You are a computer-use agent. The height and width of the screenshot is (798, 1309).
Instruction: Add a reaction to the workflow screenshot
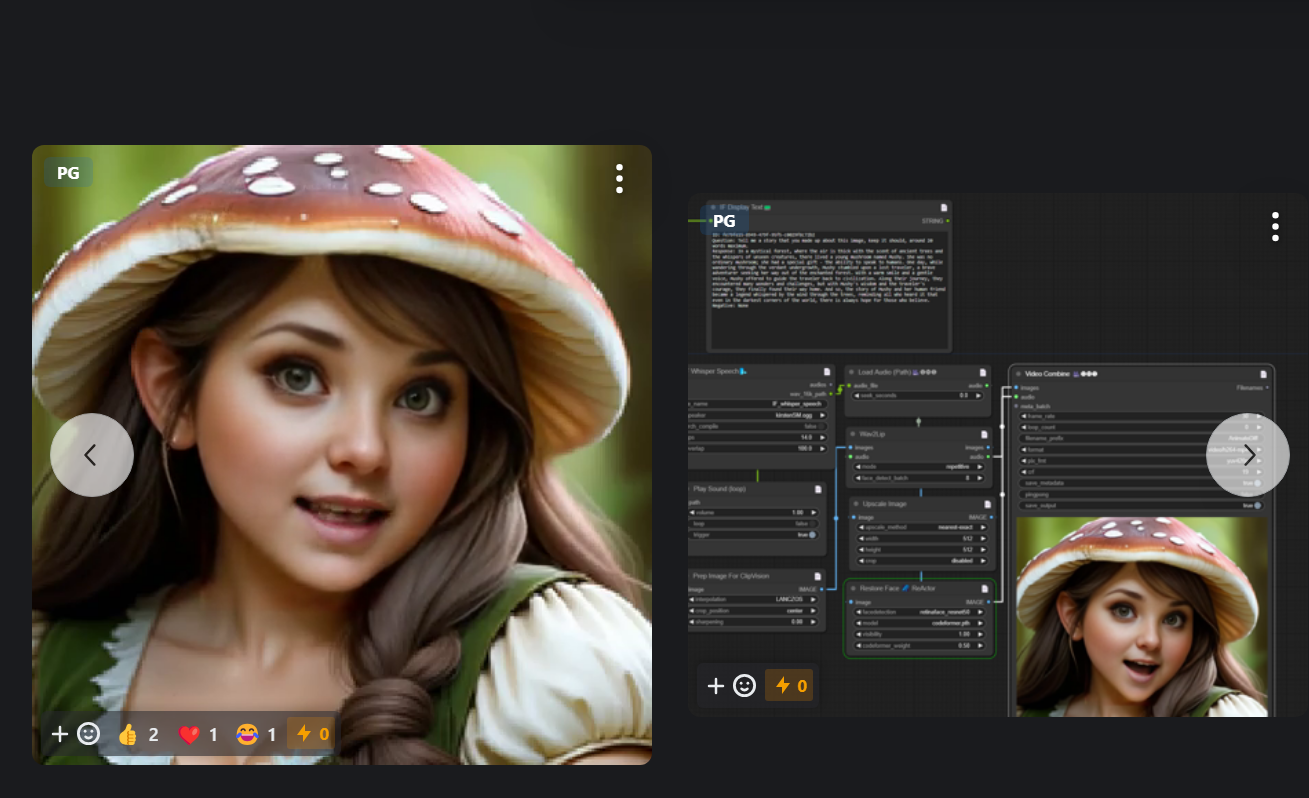730,685
